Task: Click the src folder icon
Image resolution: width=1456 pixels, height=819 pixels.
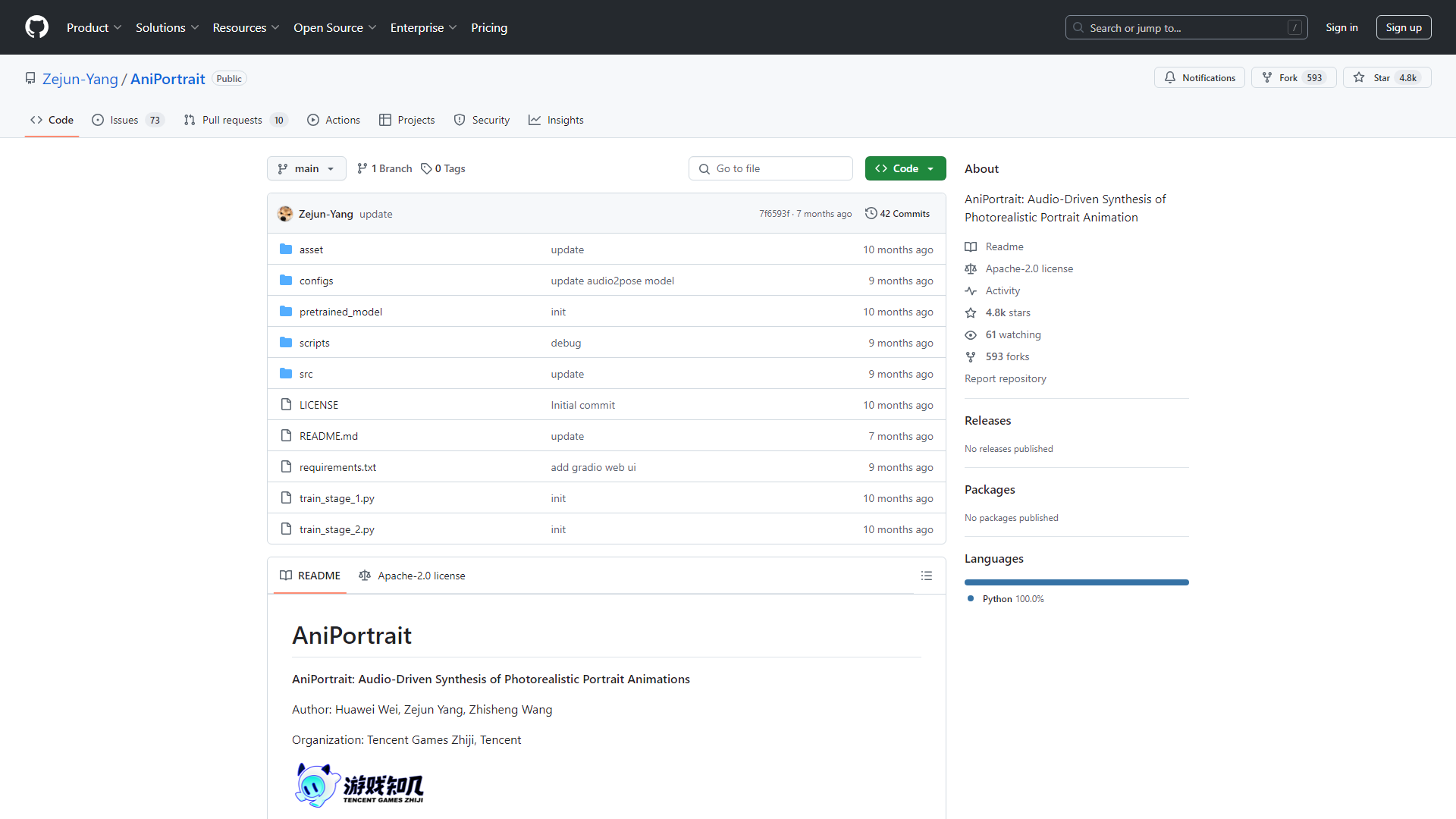Action: (286, 374)
